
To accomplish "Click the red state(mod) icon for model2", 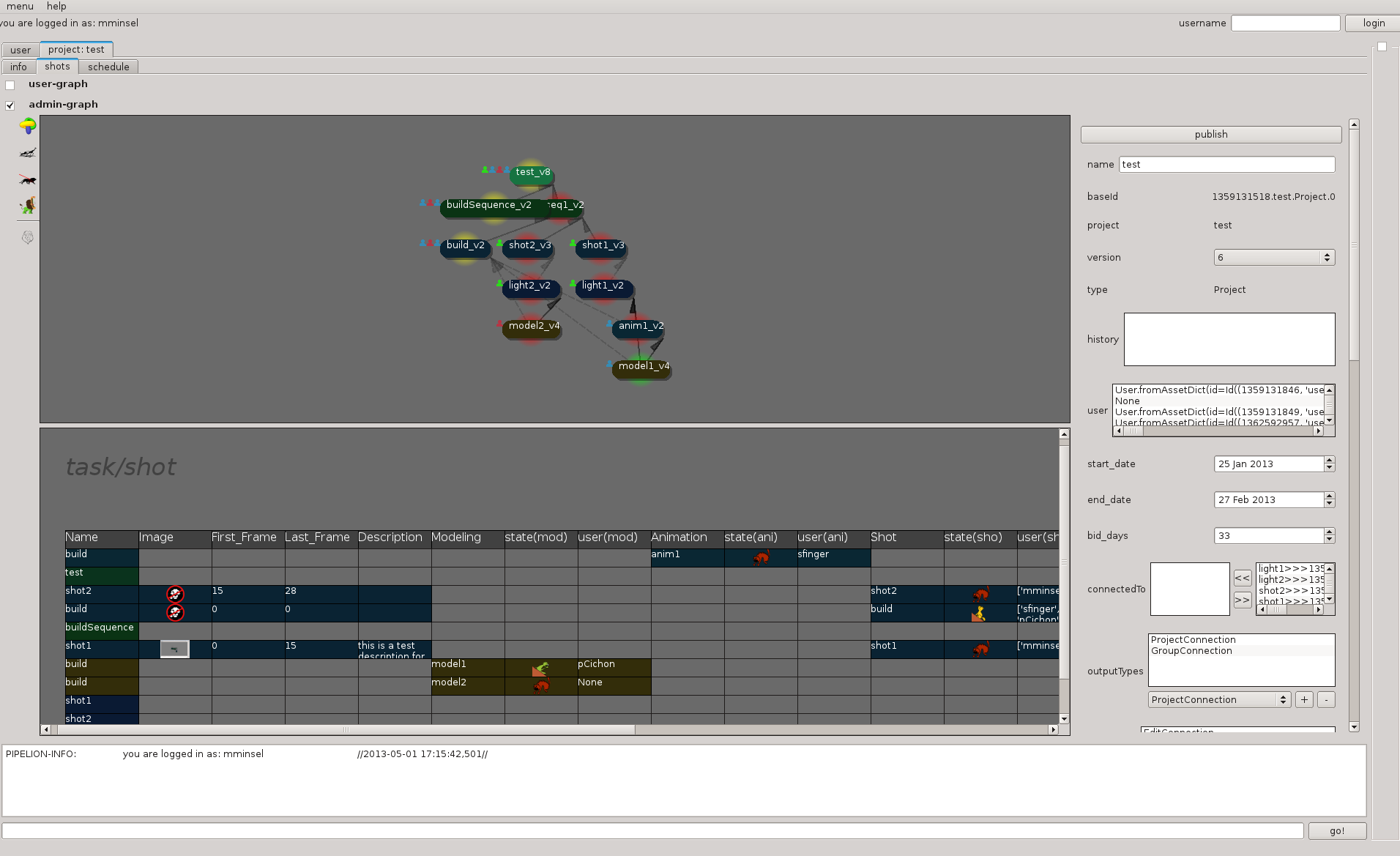I will coord(541,686).
